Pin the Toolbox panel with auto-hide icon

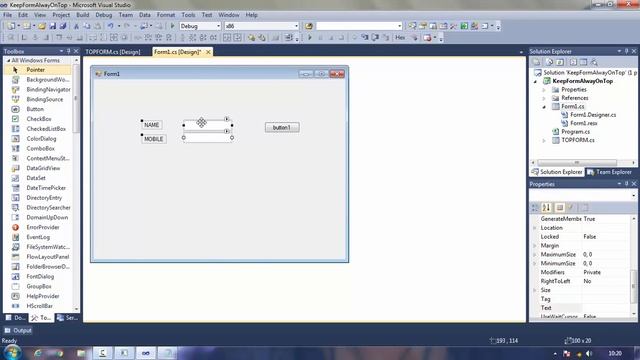tap(69, 51)
